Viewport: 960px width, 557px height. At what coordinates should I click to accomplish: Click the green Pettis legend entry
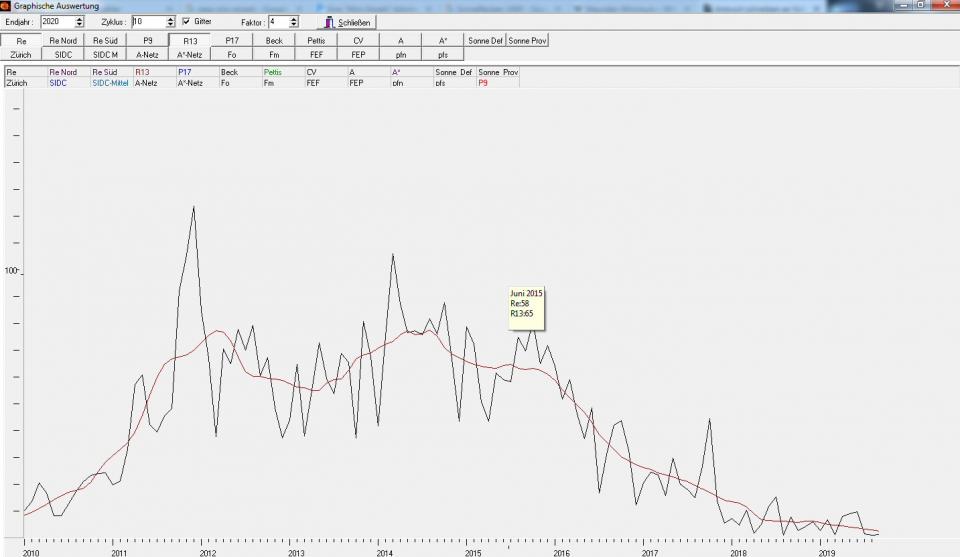[273, 73]
